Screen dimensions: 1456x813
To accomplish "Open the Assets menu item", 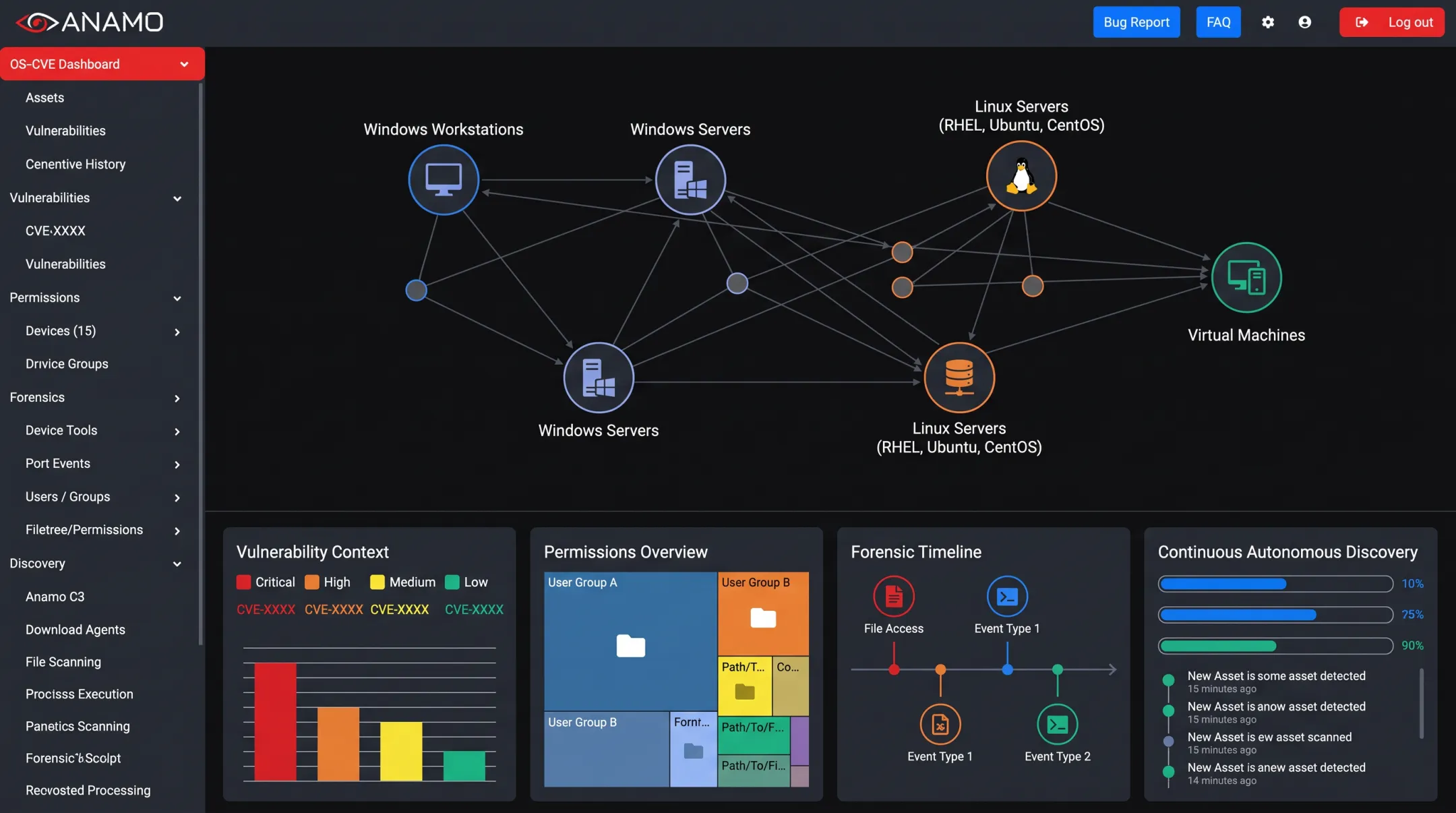I will [44, 98].
